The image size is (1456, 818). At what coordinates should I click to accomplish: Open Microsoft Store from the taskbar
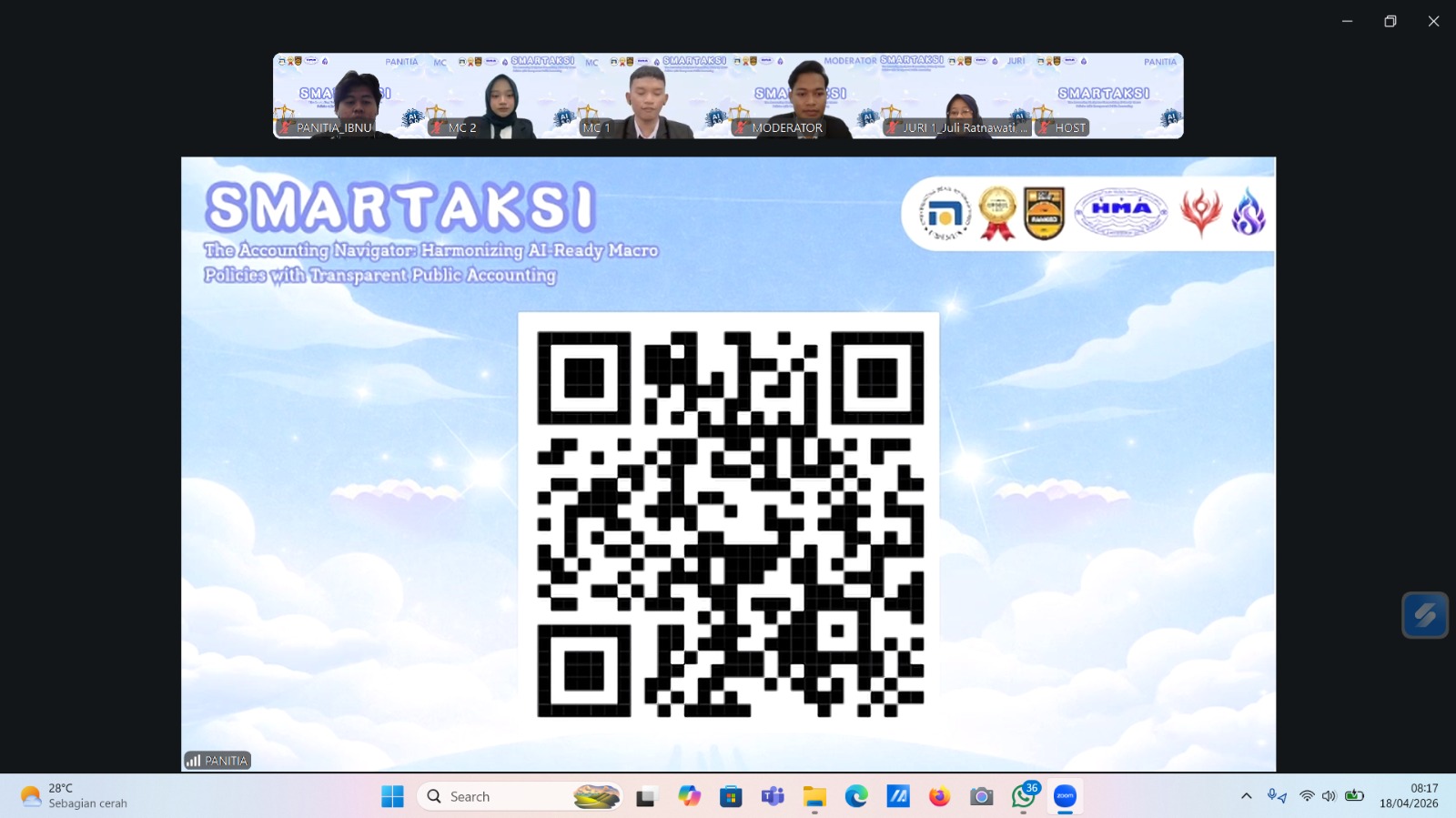click(x=731, y=796)
